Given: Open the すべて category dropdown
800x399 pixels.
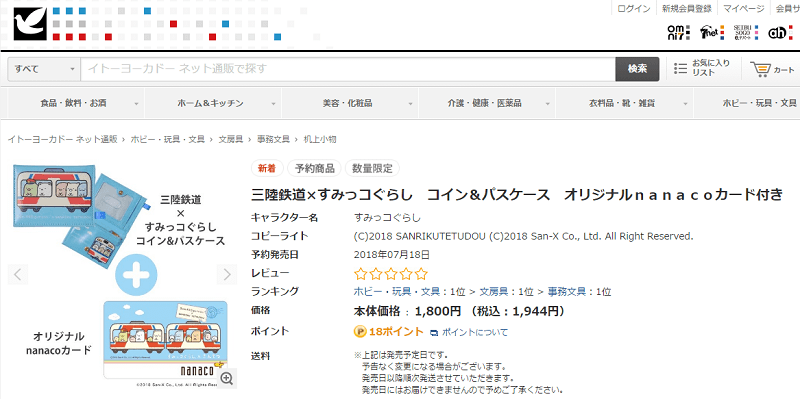Looking at the screenshot, I should 44,69.
